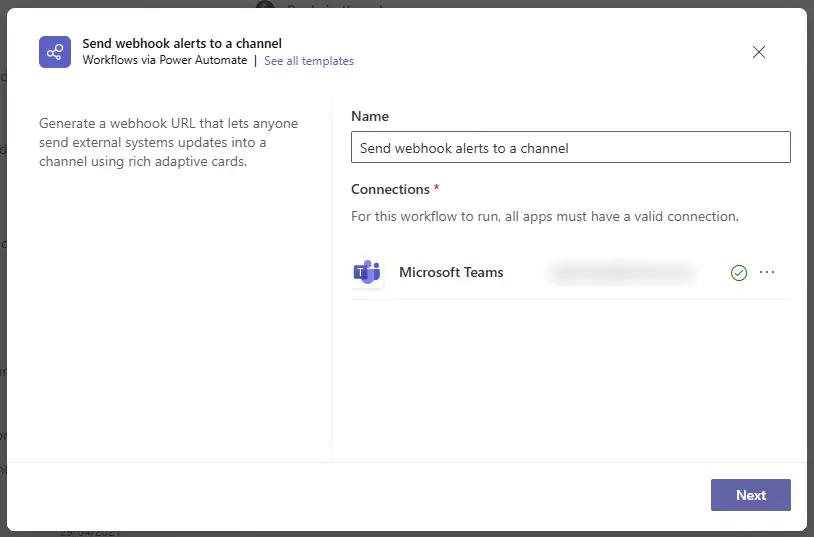814x537 pixels.
Task: Click the purple workflow icon in header
Action: (x=55, y=52)
